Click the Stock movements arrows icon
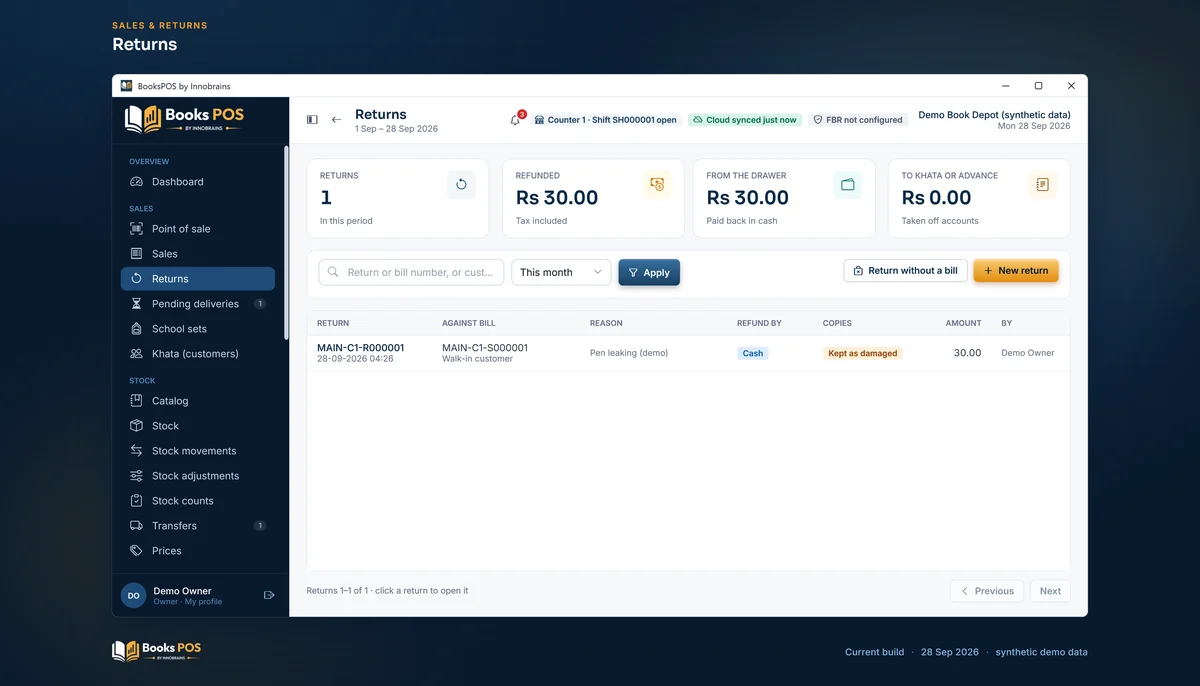This screenshot has width=1200, height=686. point(137,451)
